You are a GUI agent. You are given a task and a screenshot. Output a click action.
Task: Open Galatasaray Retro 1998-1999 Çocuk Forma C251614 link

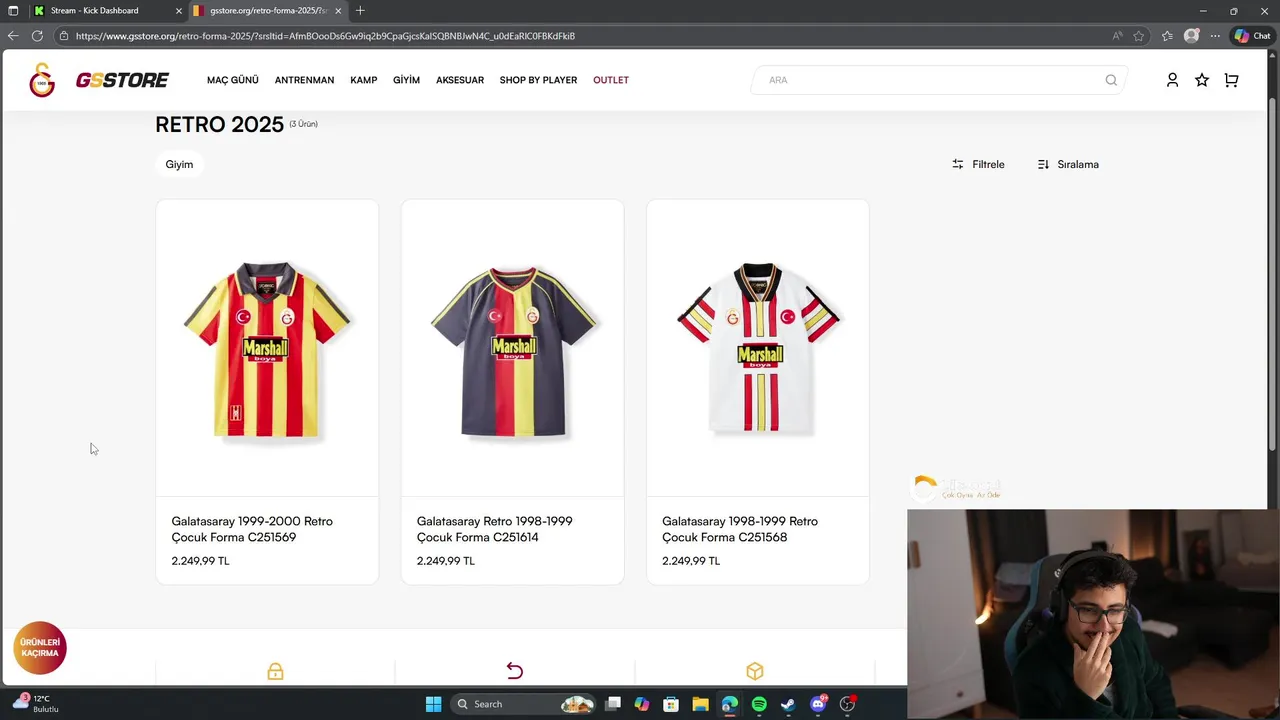495,529
